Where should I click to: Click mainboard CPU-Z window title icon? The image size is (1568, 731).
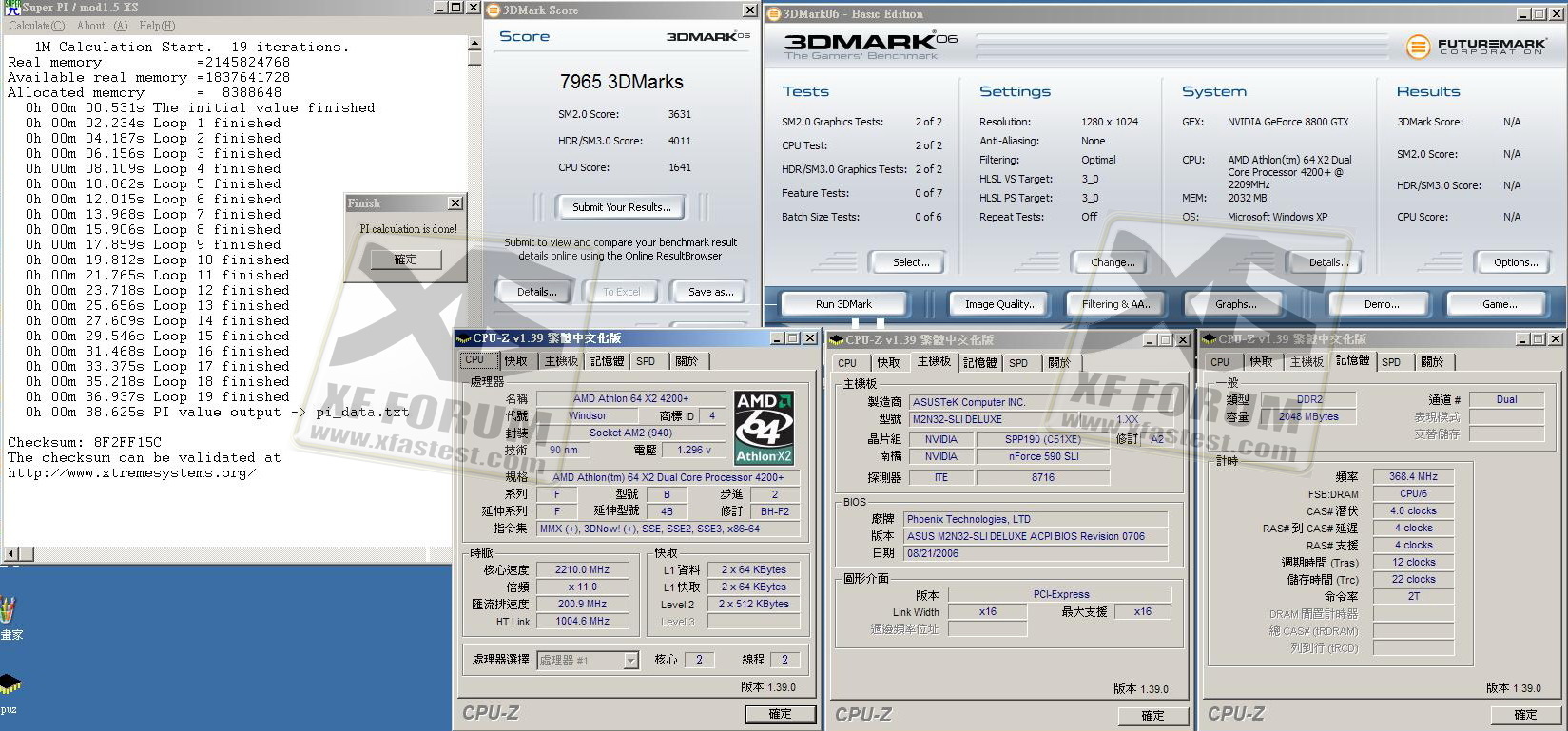pyautogui.click(x=837, y=340)
